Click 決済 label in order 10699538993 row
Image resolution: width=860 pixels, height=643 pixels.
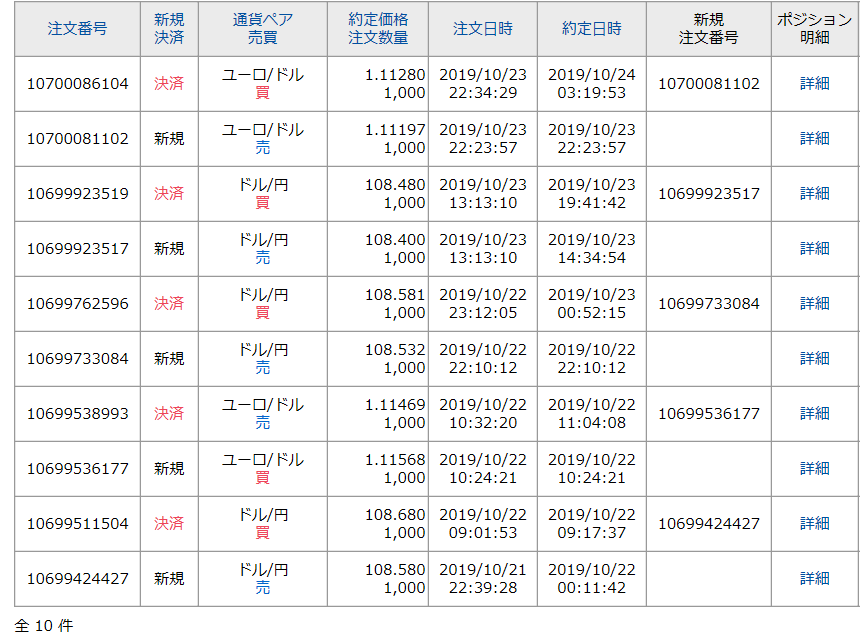coord(169,413)
